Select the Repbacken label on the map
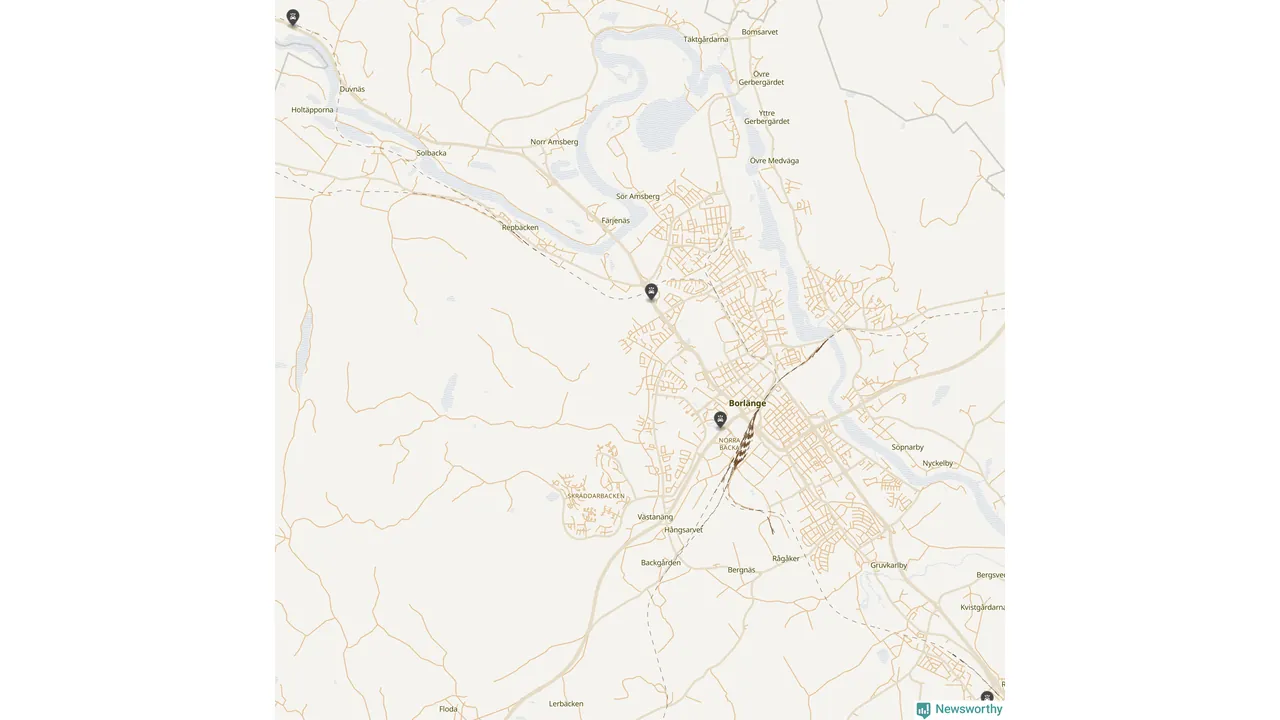 pos(520,228)
